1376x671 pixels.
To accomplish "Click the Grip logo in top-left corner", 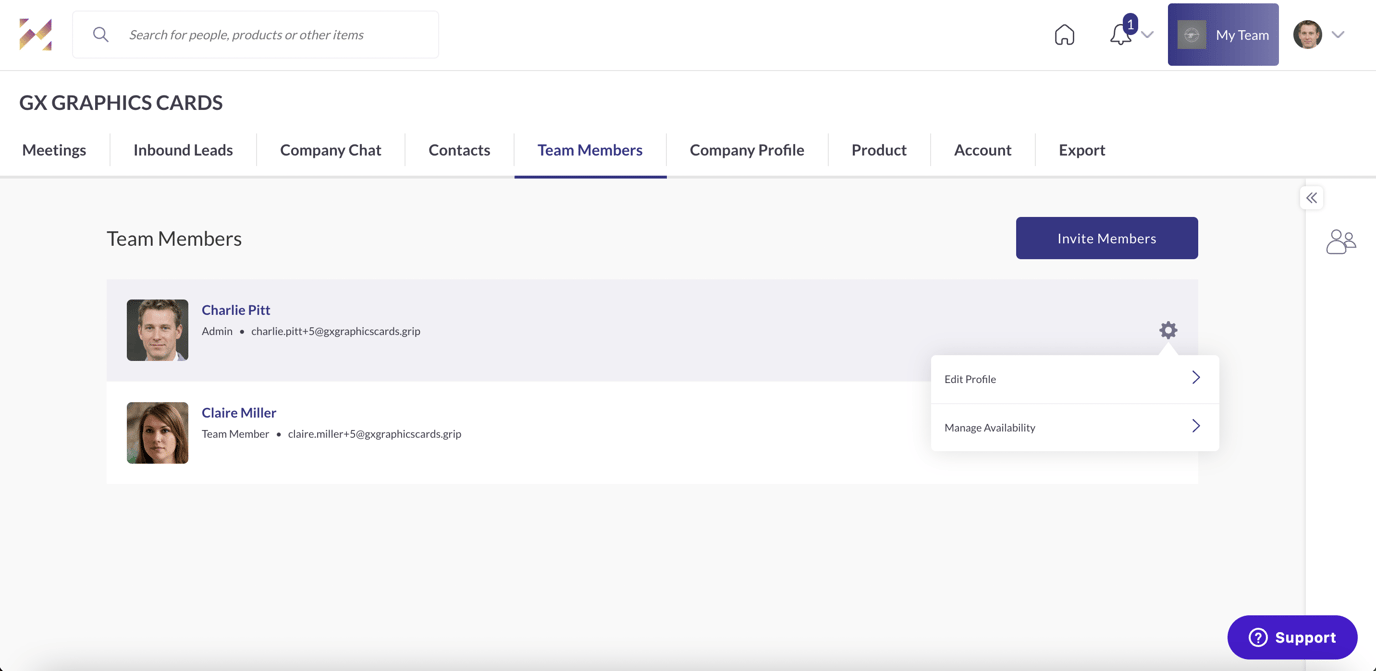I will 36,35.
